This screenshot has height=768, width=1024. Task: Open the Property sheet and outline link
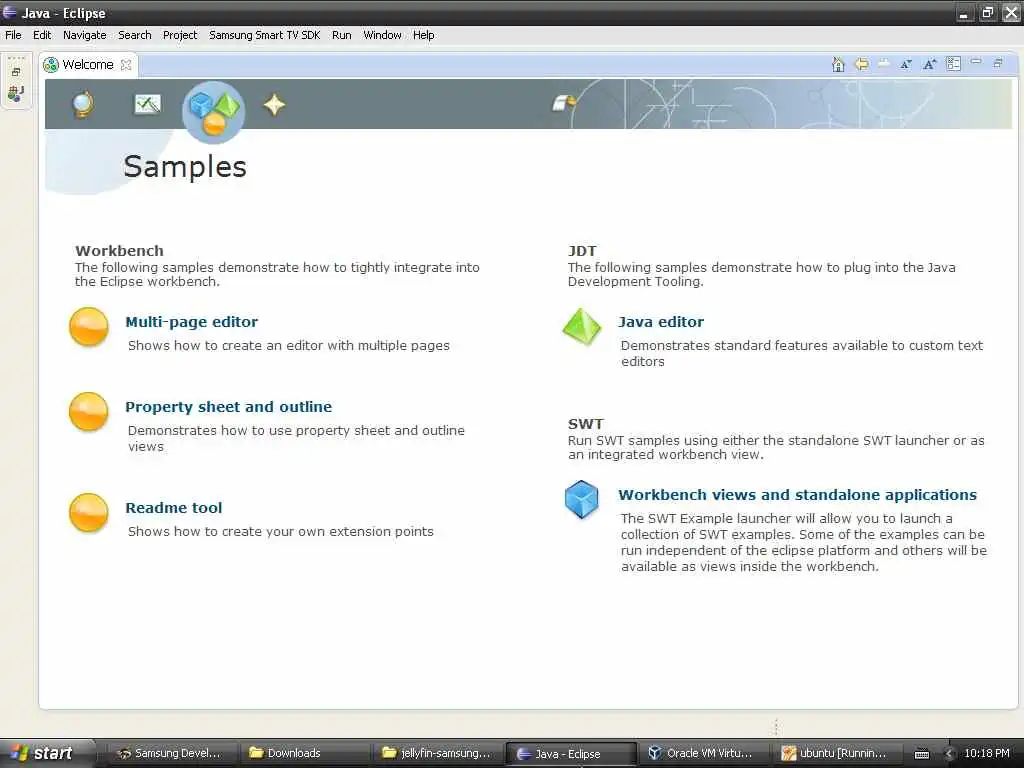(x=229, y=406)
